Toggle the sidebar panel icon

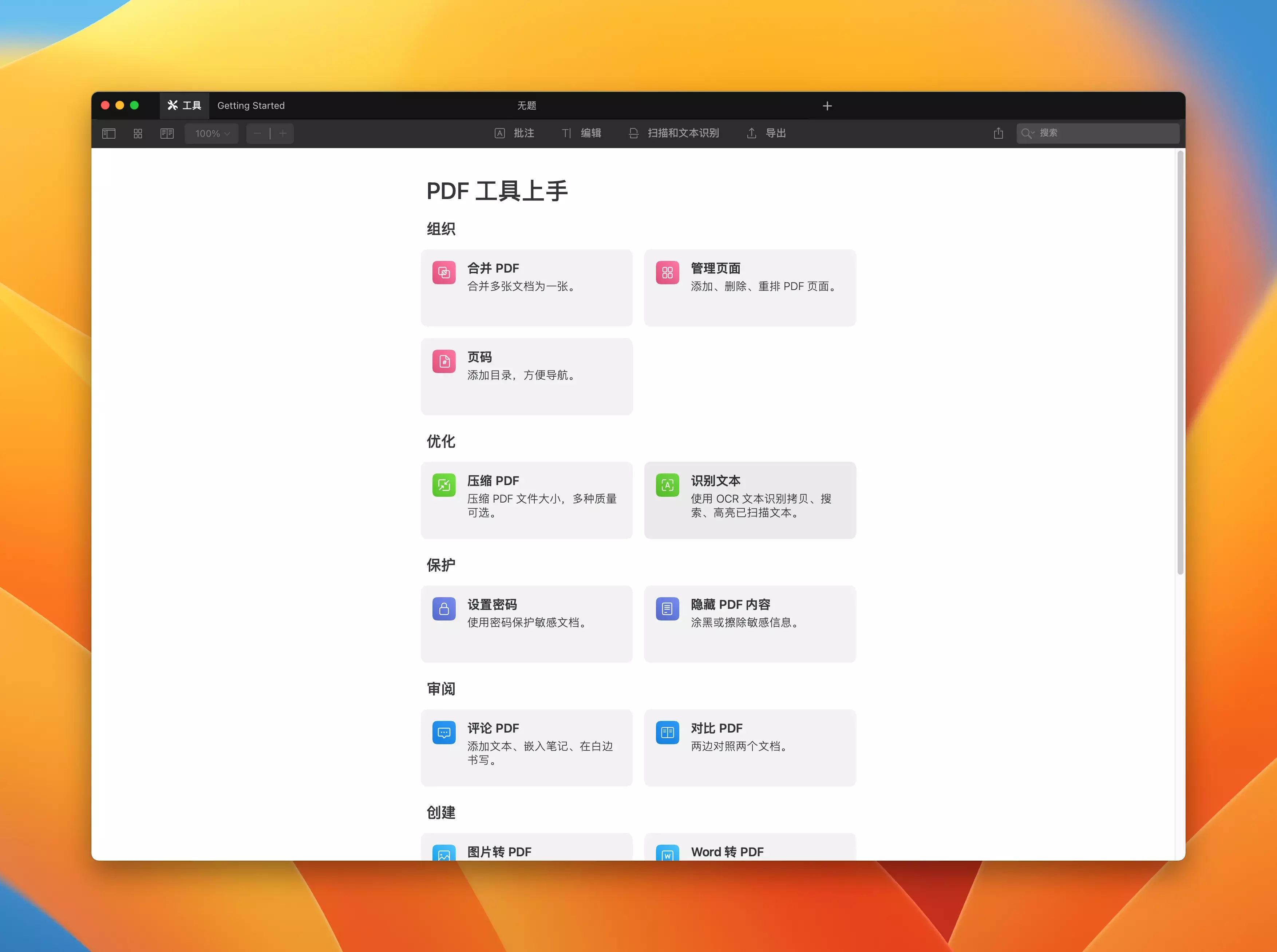tap(109, 134)
